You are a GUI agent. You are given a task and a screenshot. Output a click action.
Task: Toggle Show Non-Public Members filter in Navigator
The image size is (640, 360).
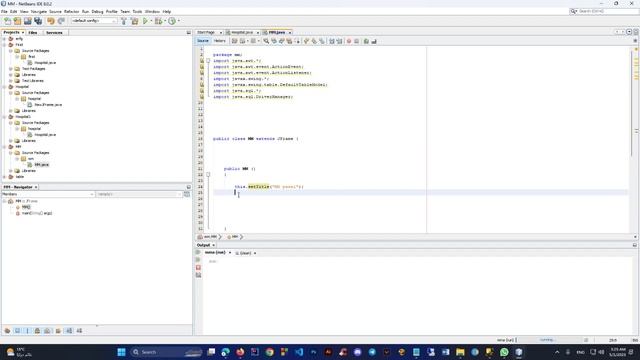(x=38, y=331)
